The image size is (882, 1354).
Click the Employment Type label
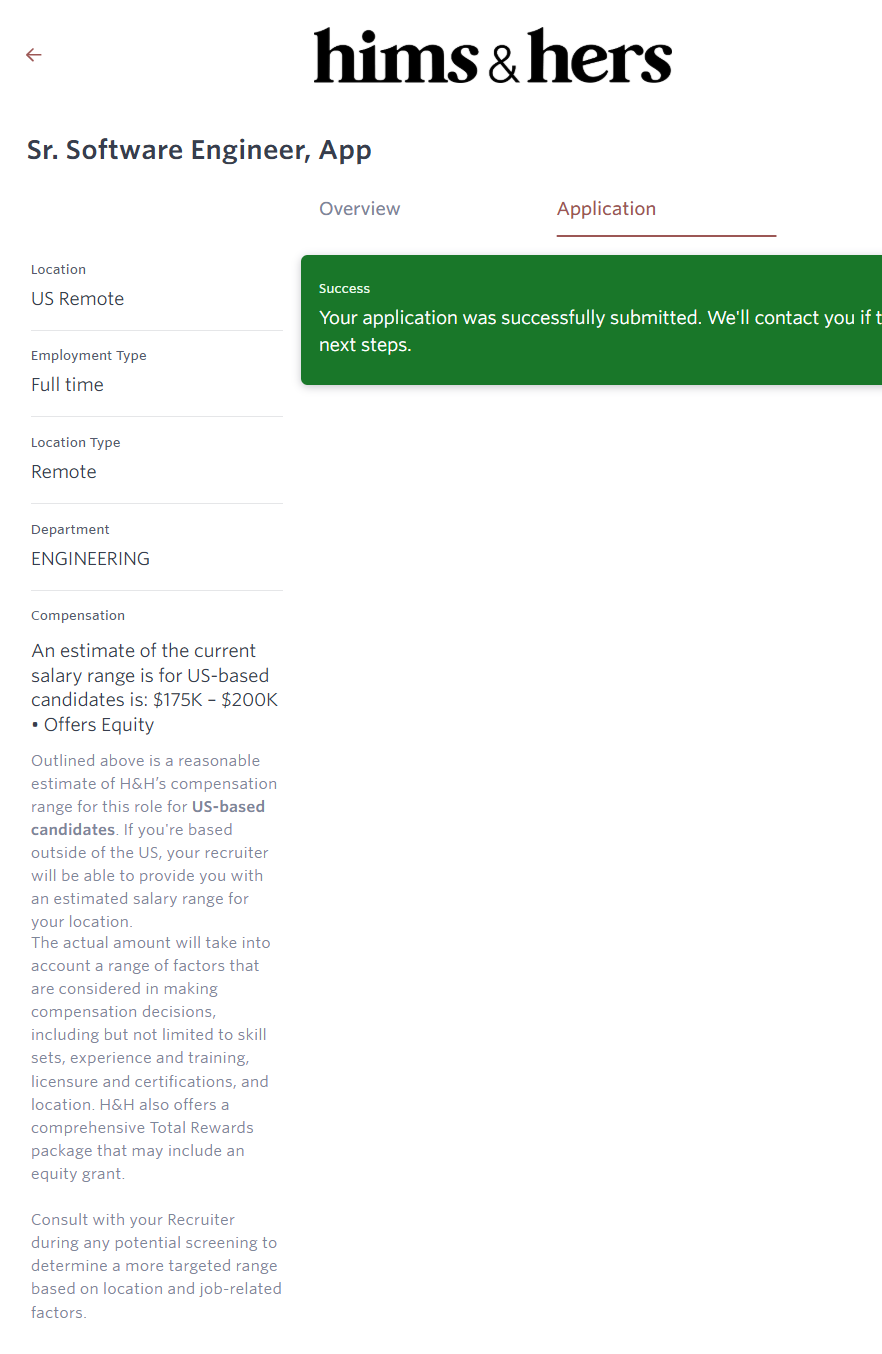(x=89, y=356)
